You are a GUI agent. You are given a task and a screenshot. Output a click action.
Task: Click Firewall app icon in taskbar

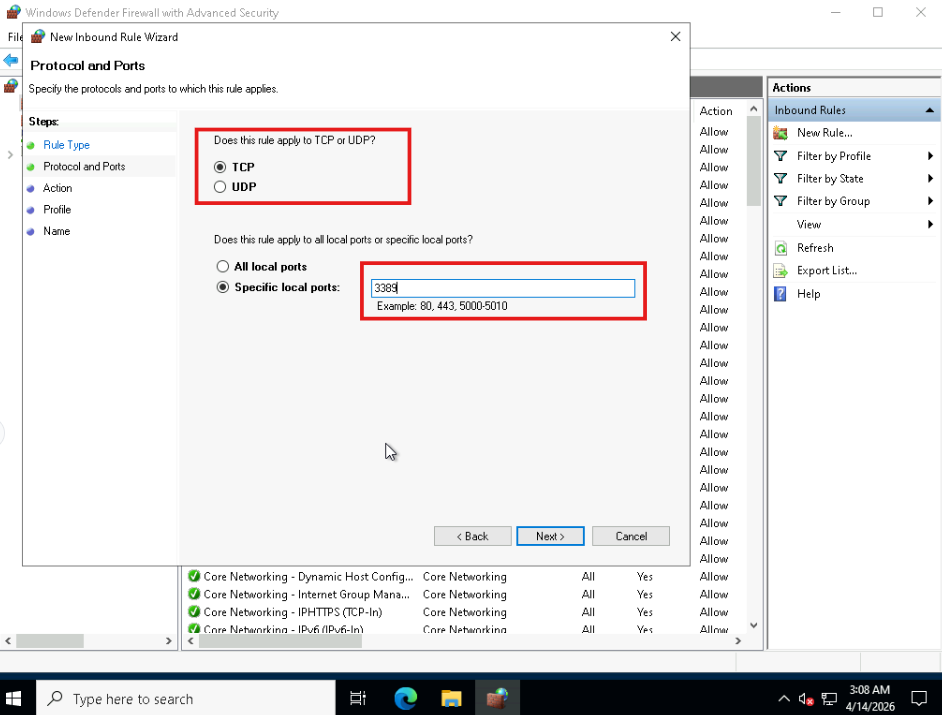click(x=497, y=698)
